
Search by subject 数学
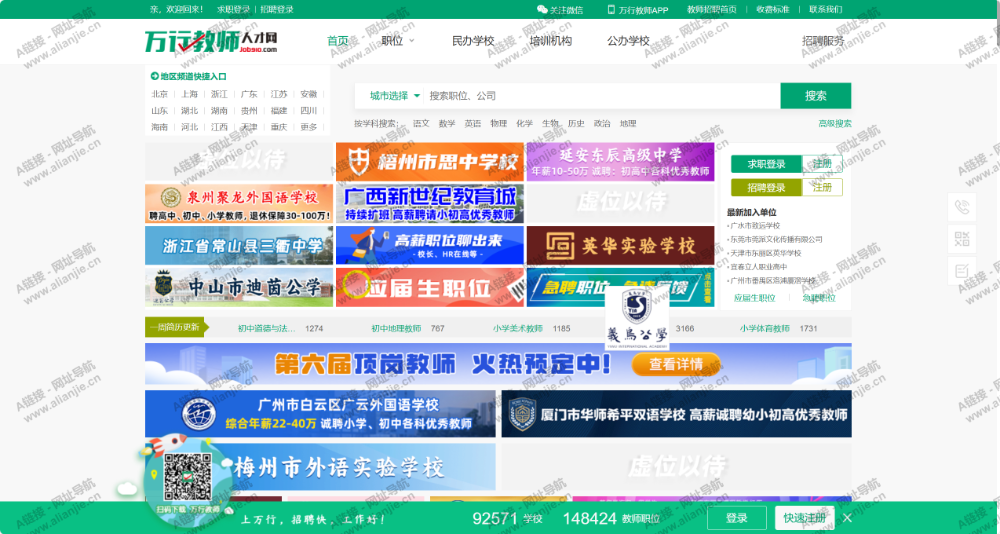(x=447, y=124)
